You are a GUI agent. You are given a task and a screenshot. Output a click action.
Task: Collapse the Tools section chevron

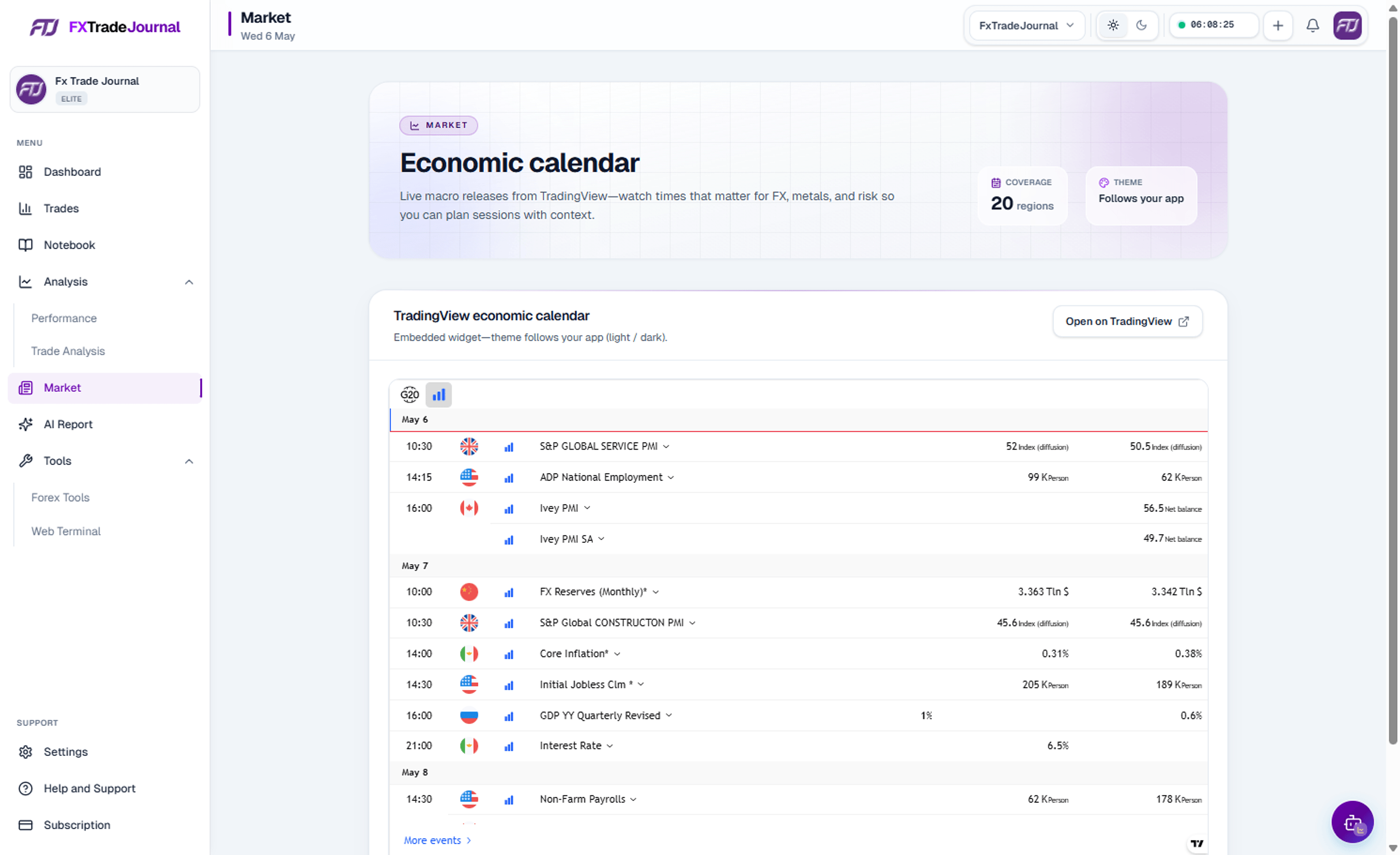(189, 461)
